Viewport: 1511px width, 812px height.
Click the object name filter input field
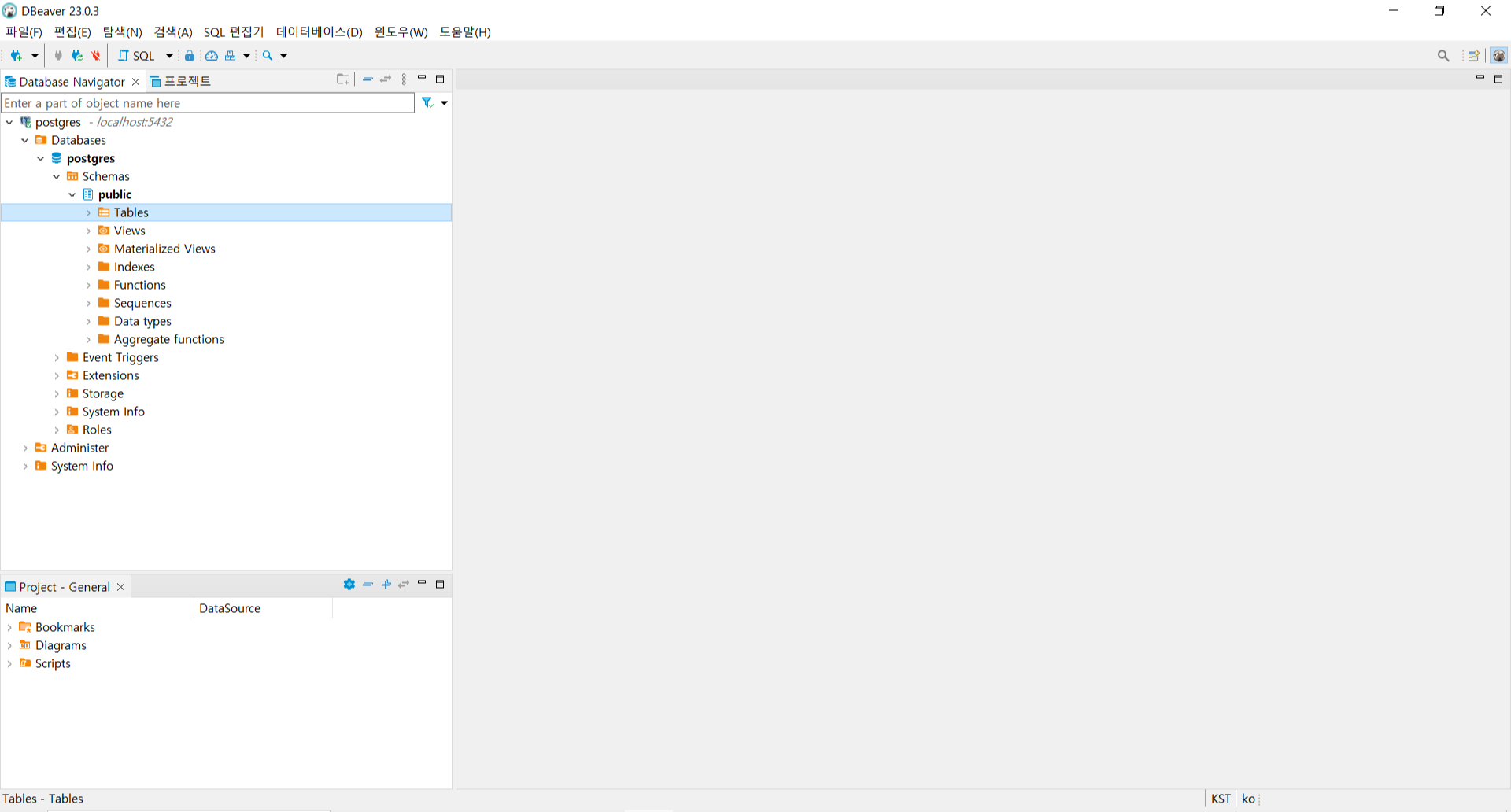[x=208, y=103]
